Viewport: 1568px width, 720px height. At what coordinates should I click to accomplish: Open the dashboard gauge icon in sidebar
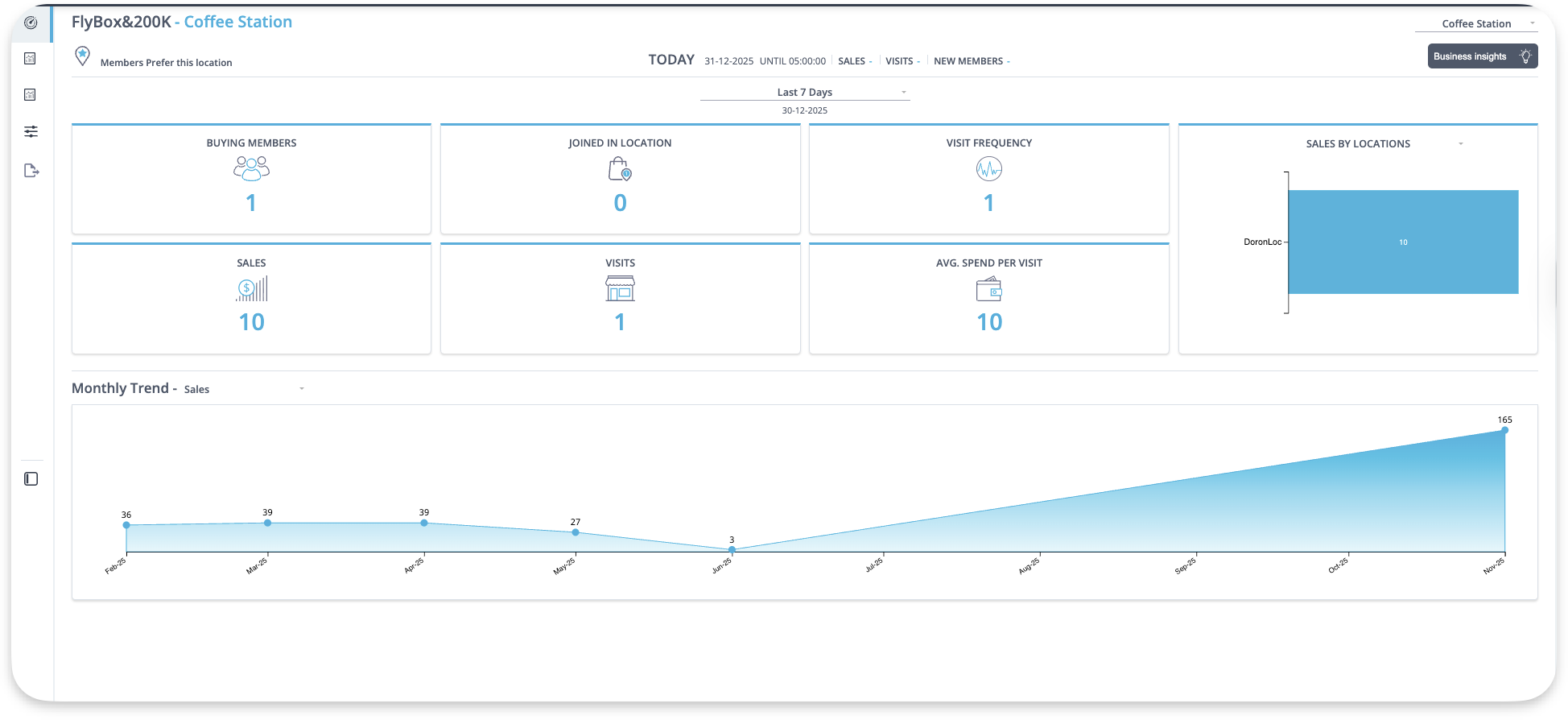[x=31, y=23]
